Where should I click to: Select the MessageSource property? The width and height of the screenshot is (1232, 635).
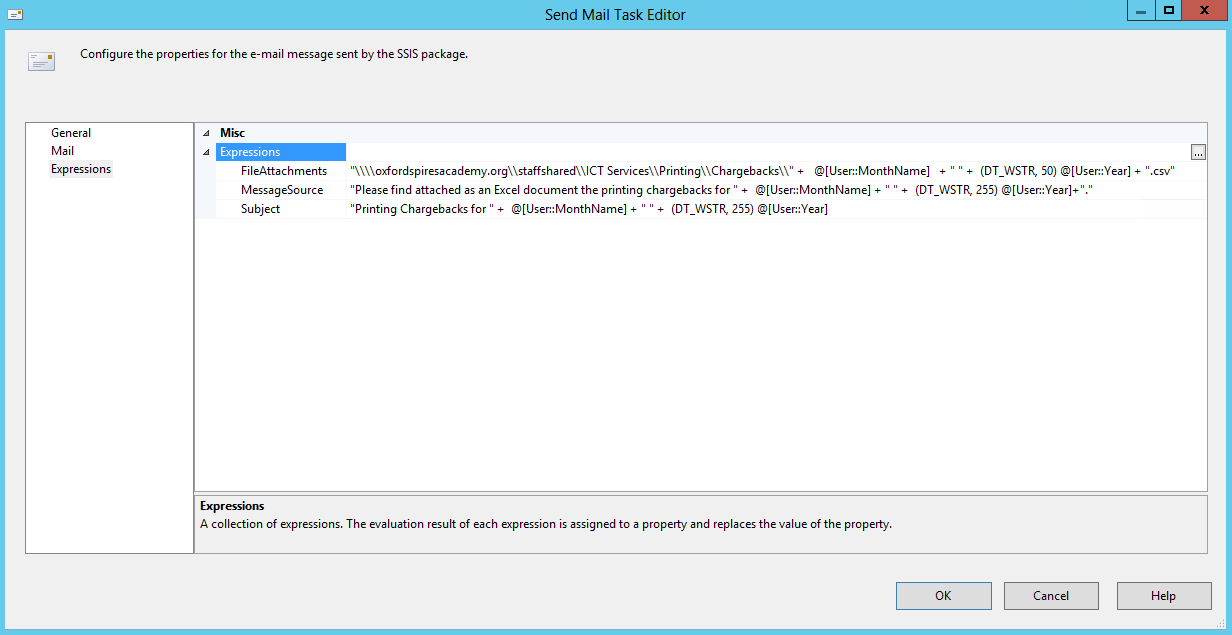[x=281, y=189]
